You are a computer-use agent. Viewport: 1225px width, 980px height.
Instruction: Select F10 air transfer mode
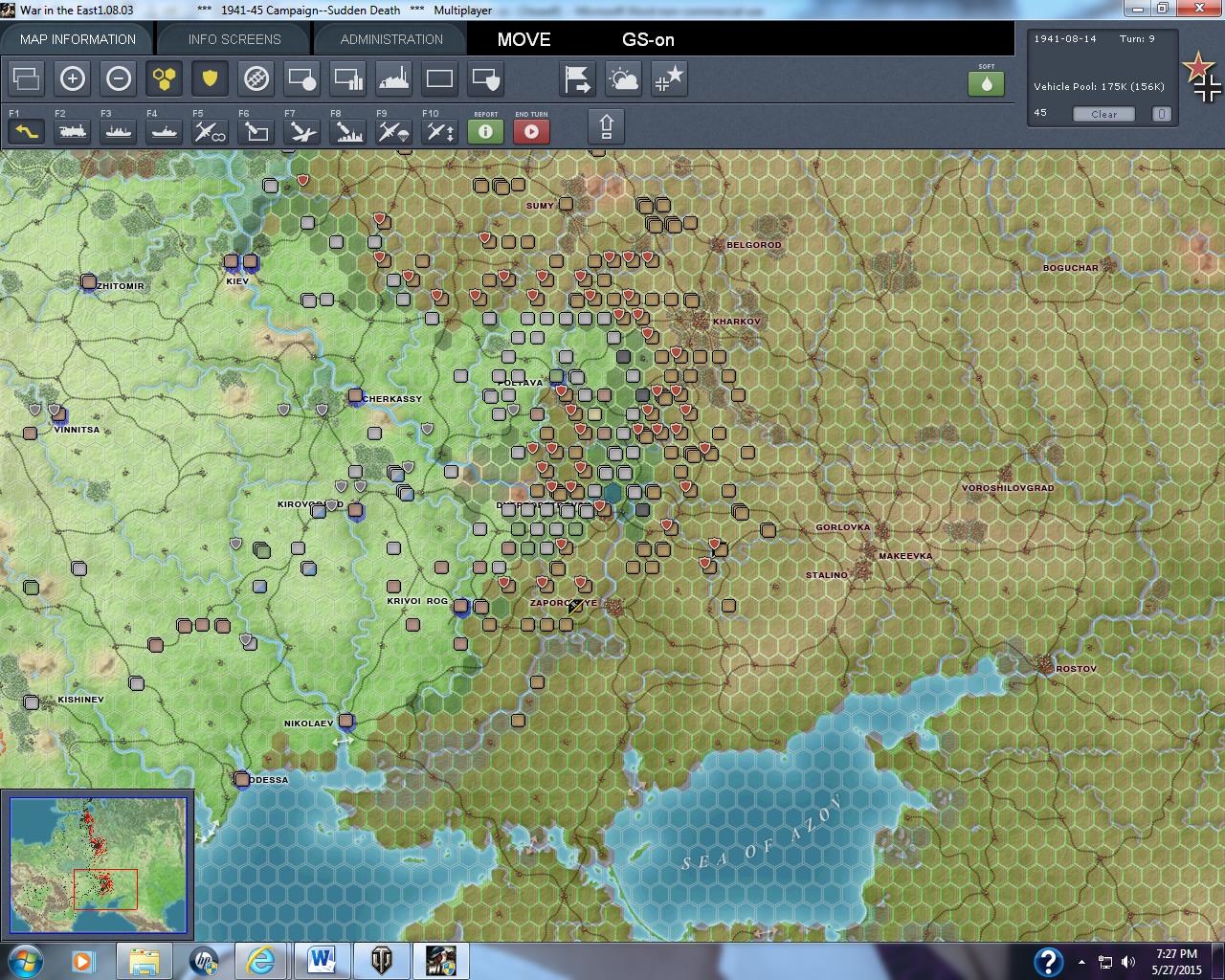point(440,131)
